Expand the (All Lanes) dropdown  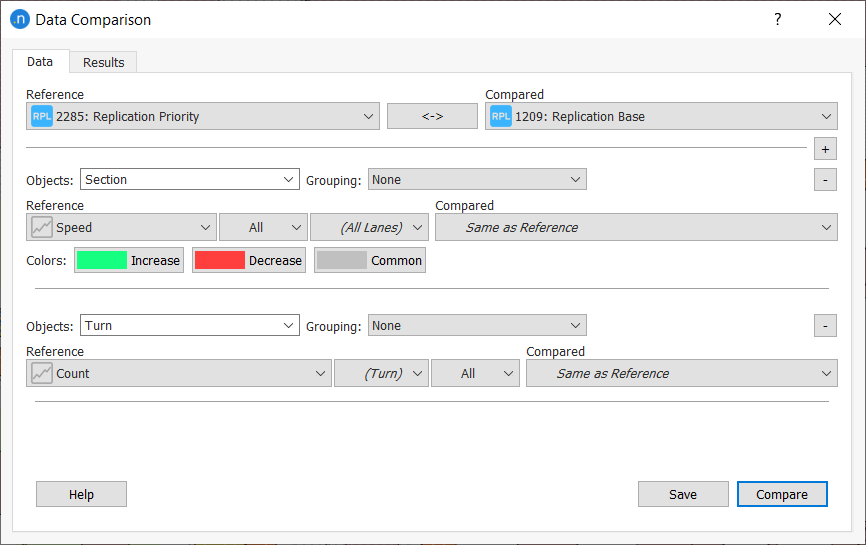coord(369,228)
